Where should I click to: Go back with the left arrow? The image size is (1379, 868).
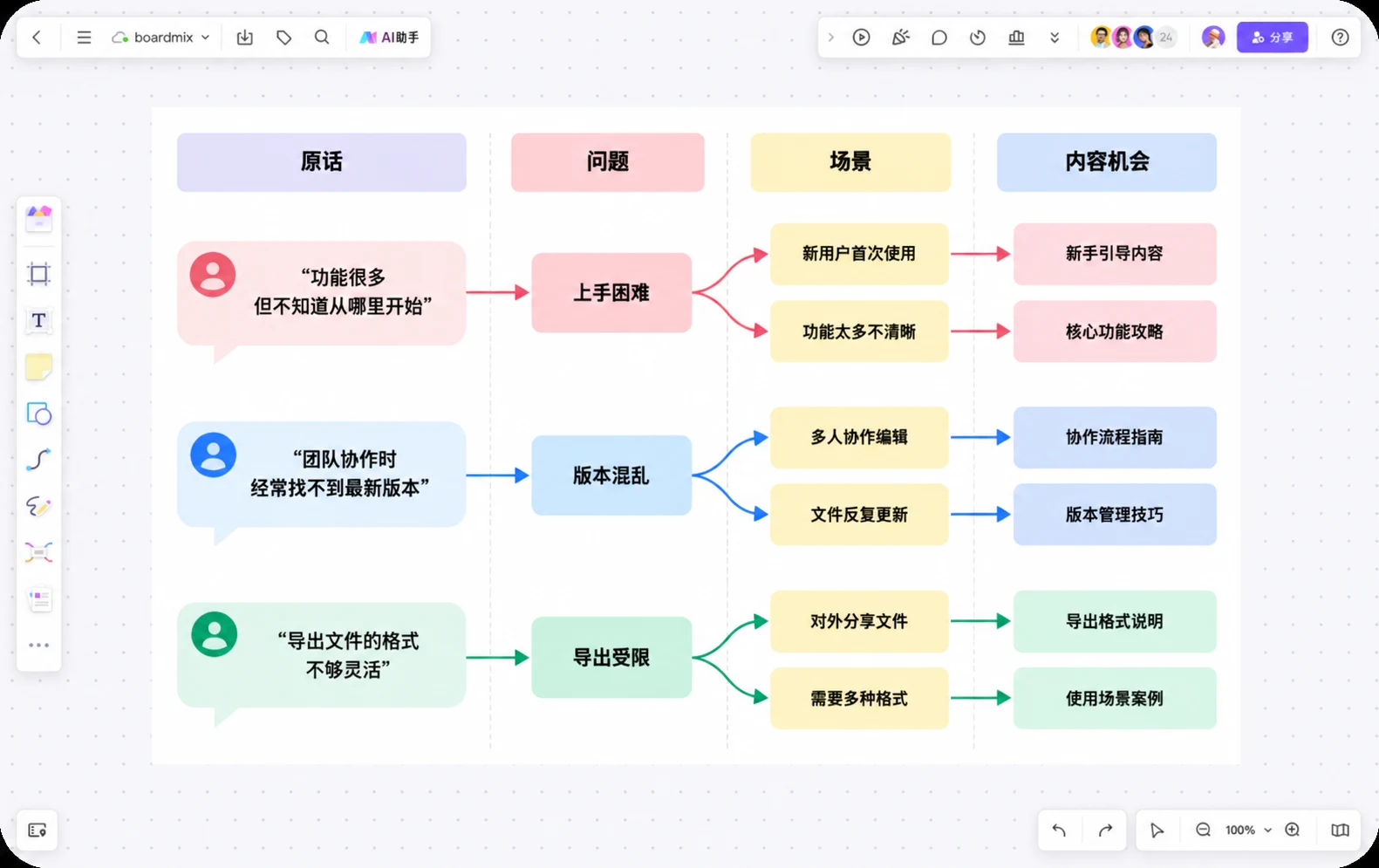click(37, 38)
